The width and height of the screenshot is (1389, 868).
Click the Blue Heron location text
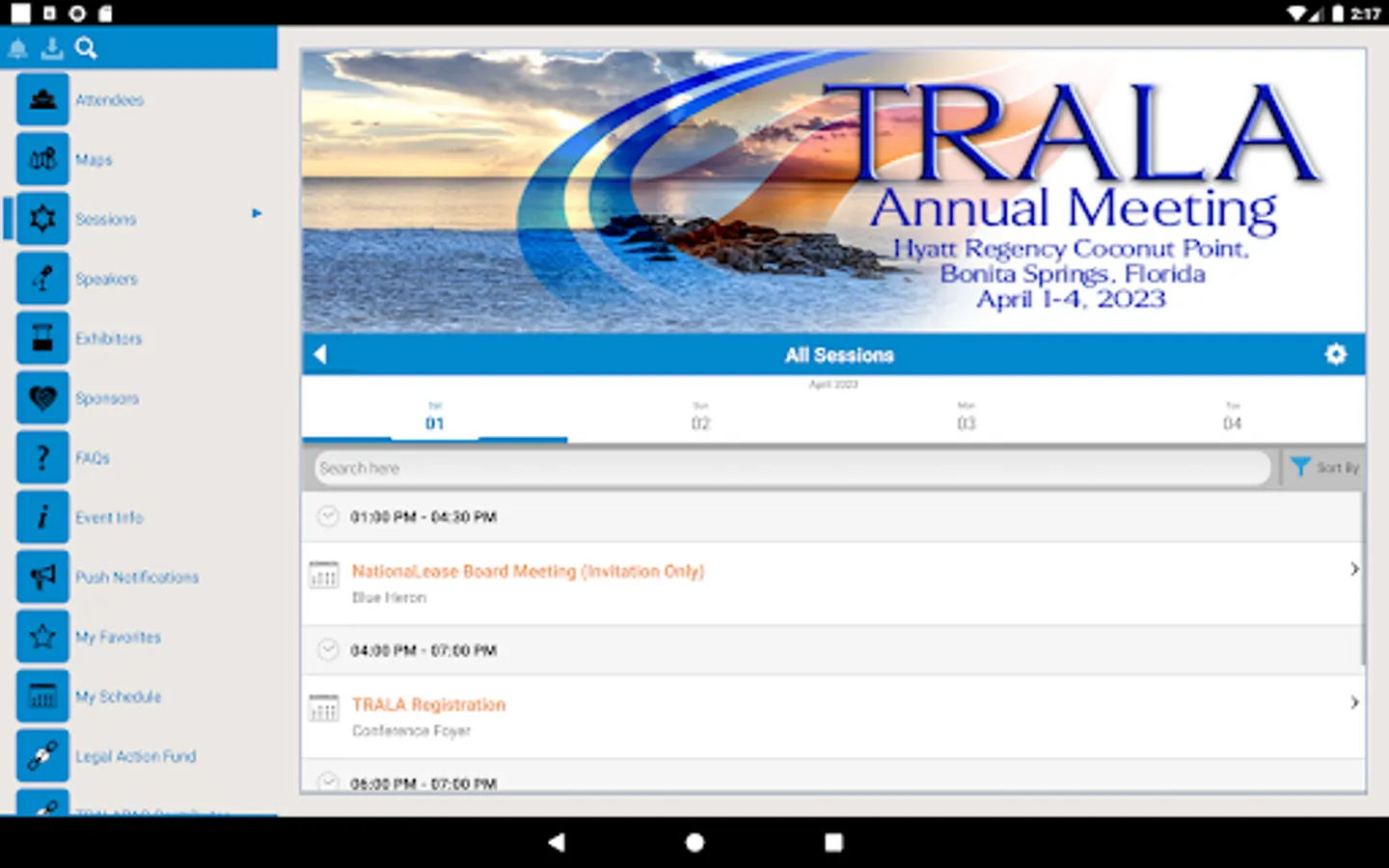pyautogui.click(x=389, y=598)
